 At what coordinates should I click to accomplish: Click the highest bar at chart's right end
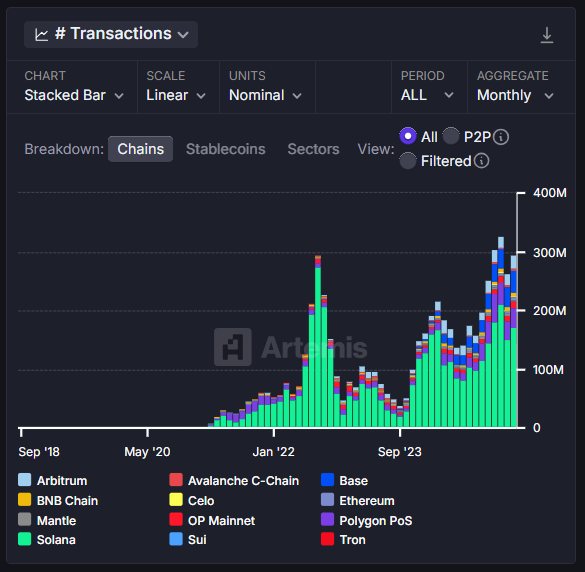point(501,332)
